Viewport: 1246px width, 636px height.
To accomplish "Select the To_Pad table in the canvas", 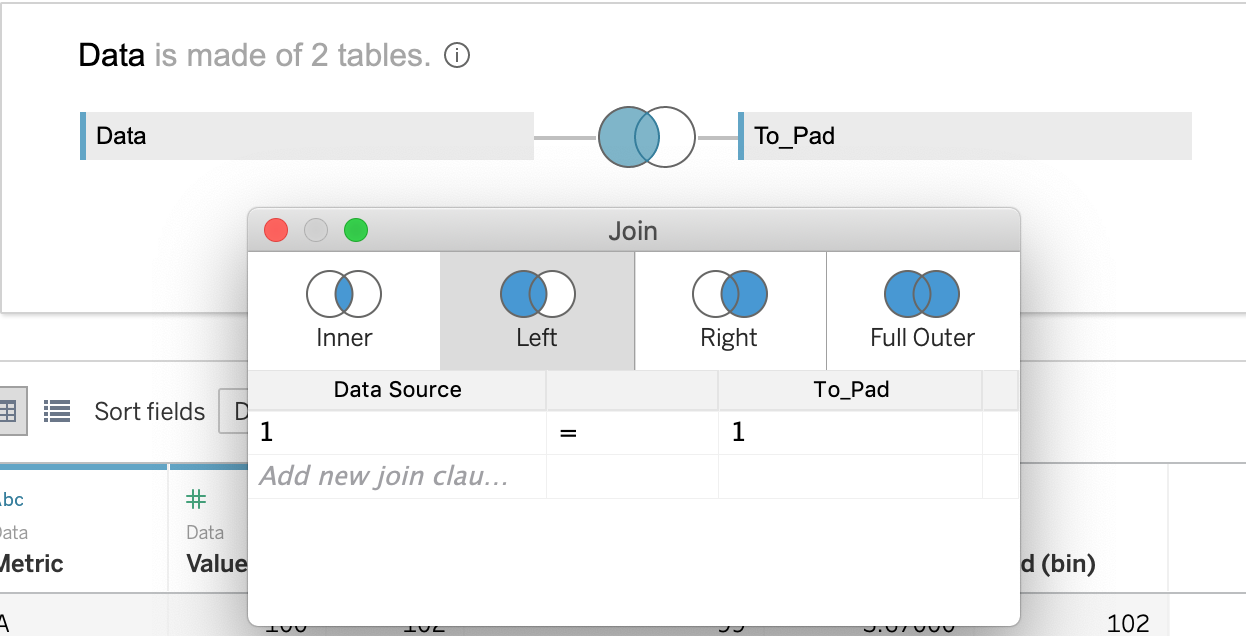I will point(965,136).
